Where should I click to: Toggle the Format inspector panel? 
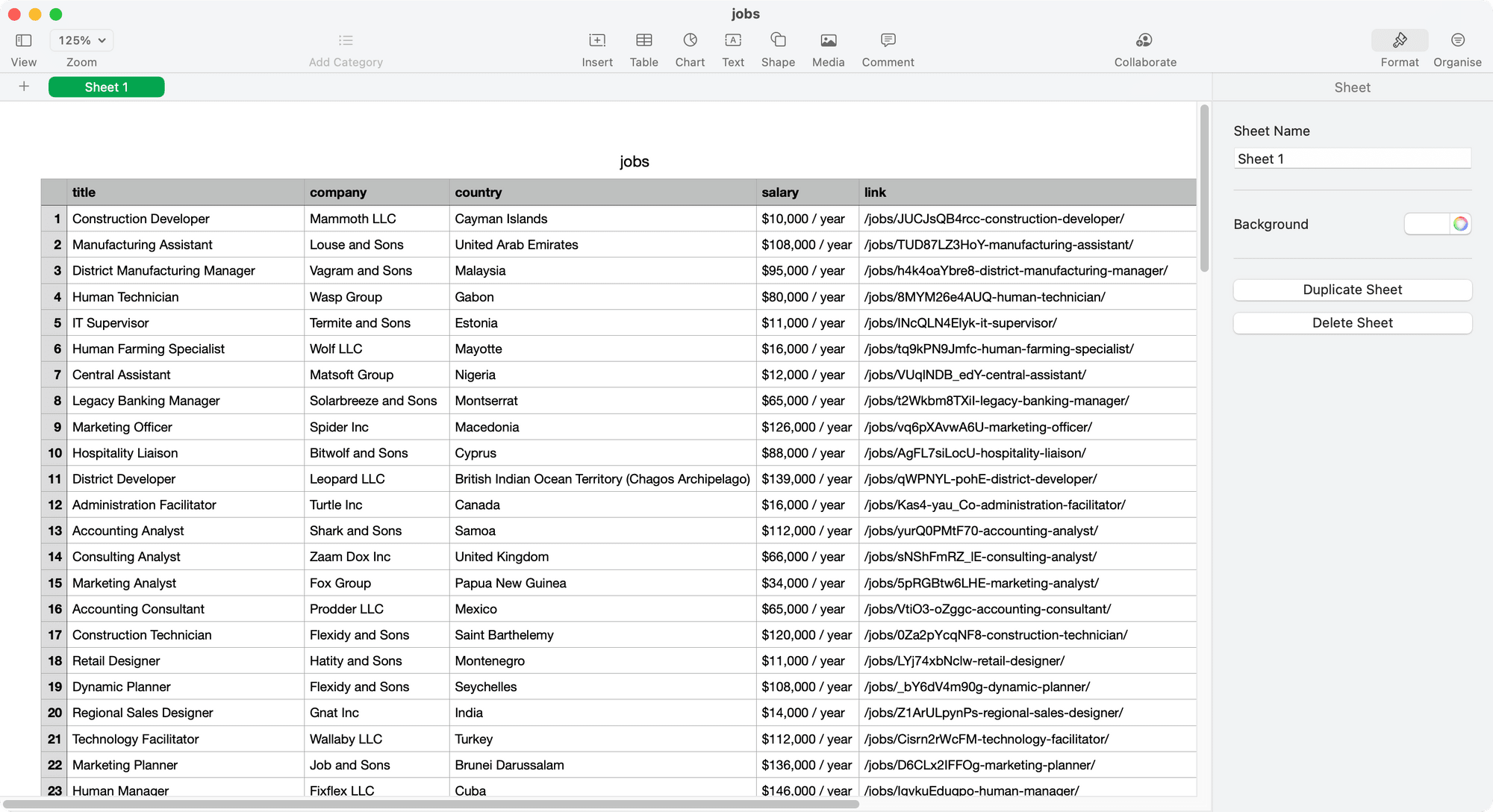(1399, 40)
